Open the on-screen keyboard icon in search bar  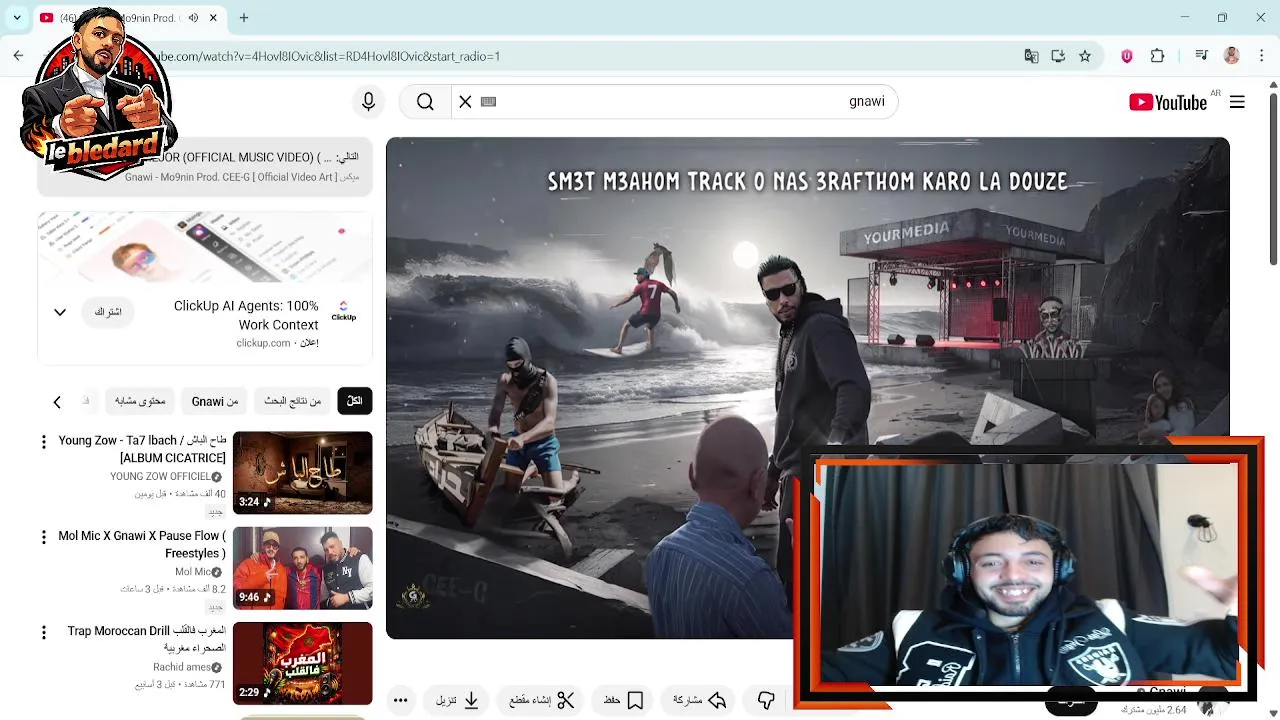point(489,102)
